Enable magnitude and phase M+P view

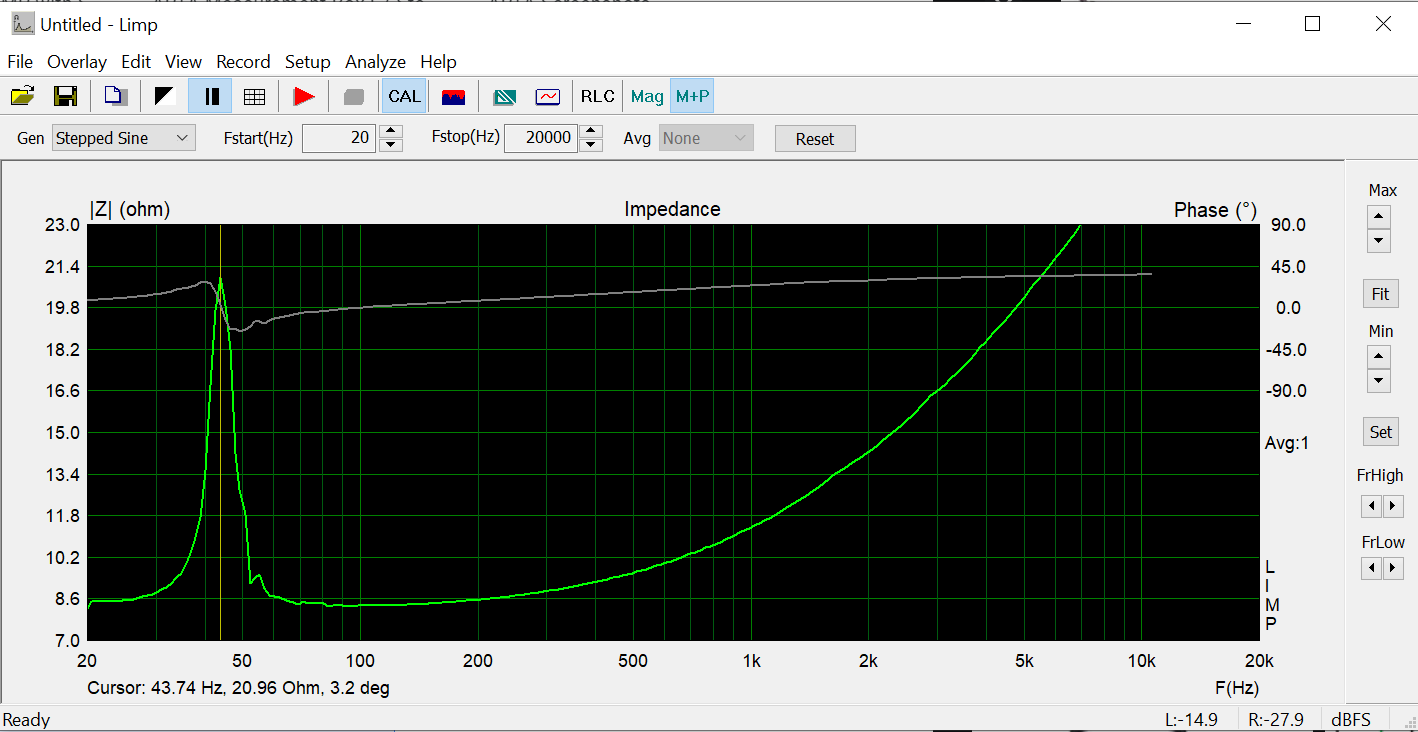(x=692, y=96)
